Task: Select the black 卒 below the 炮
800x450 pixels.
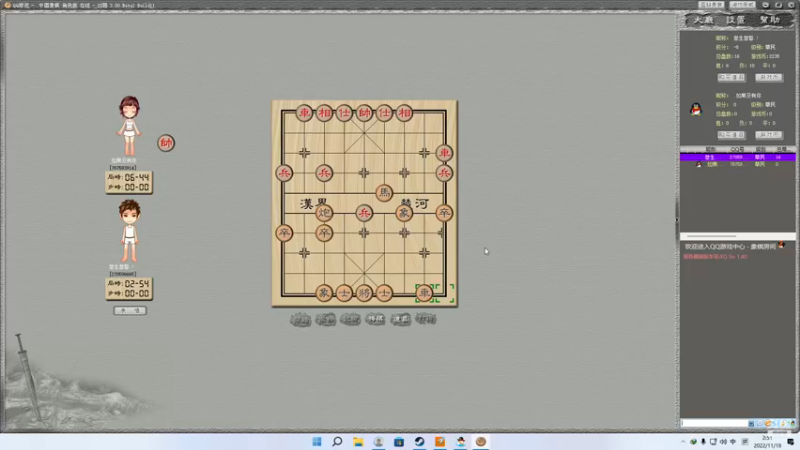Action: [324, 233]
